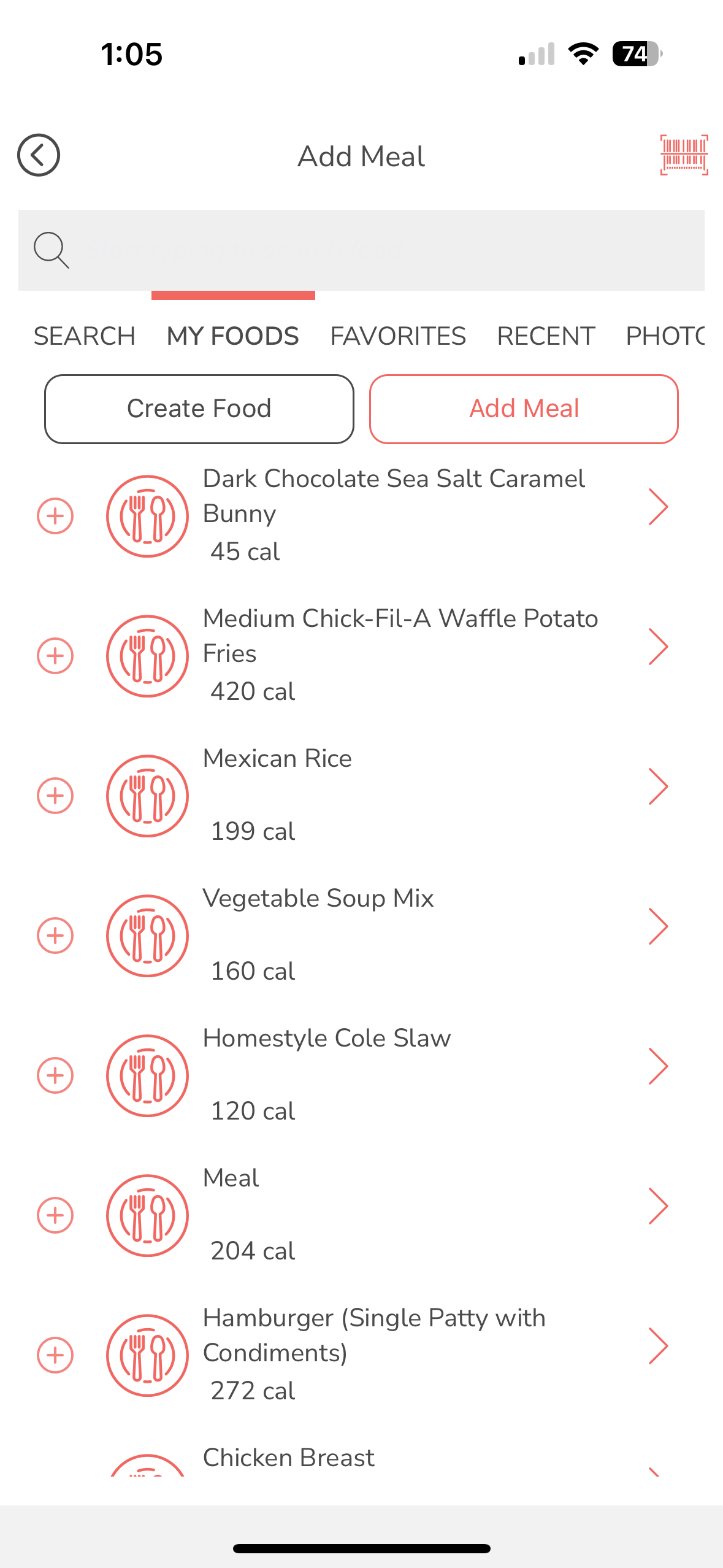Go to the SEARCH tab

click(x=85, y=336)
